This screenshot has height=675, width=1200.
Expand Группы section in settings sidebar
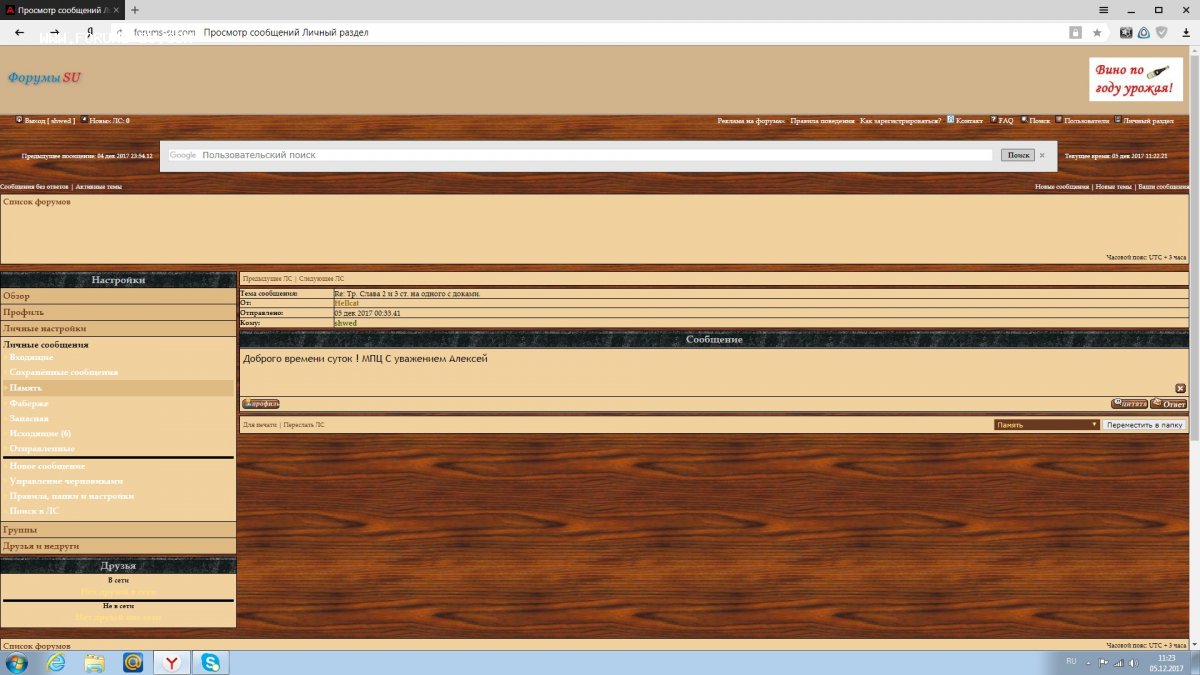coord(20,530)
